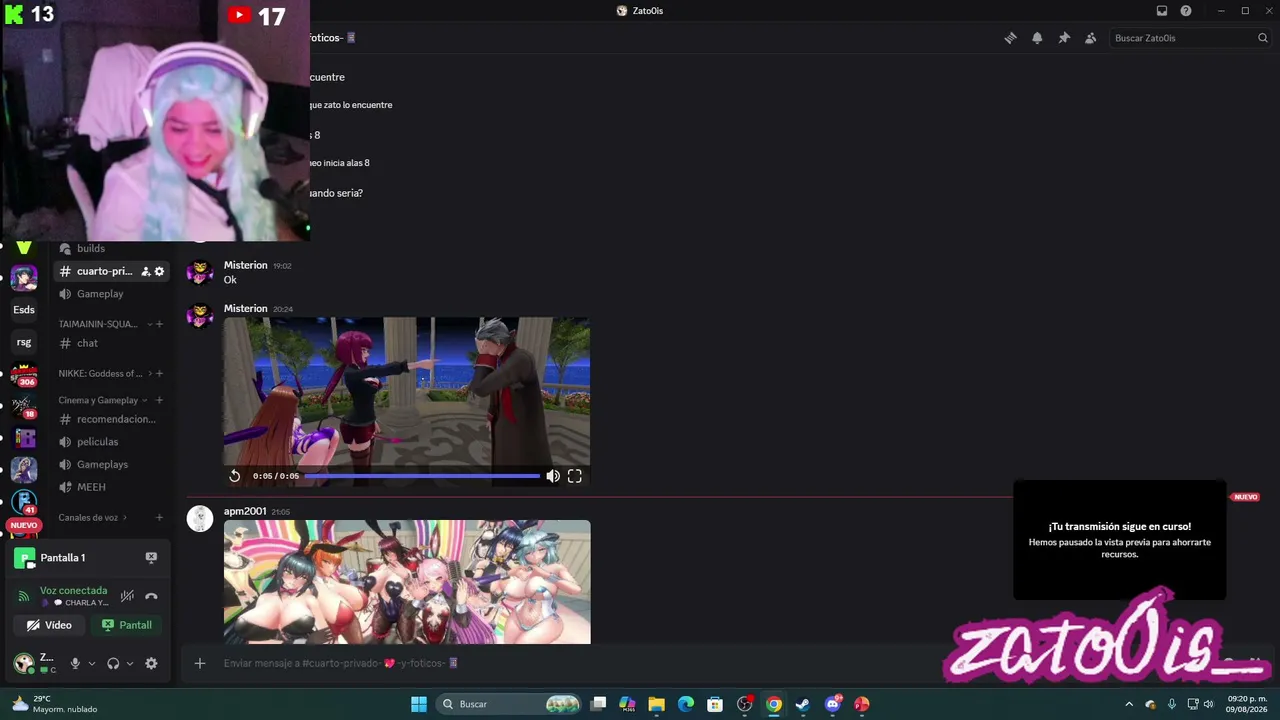
Task: Deafen the headphones
Action: pos(113,663)
